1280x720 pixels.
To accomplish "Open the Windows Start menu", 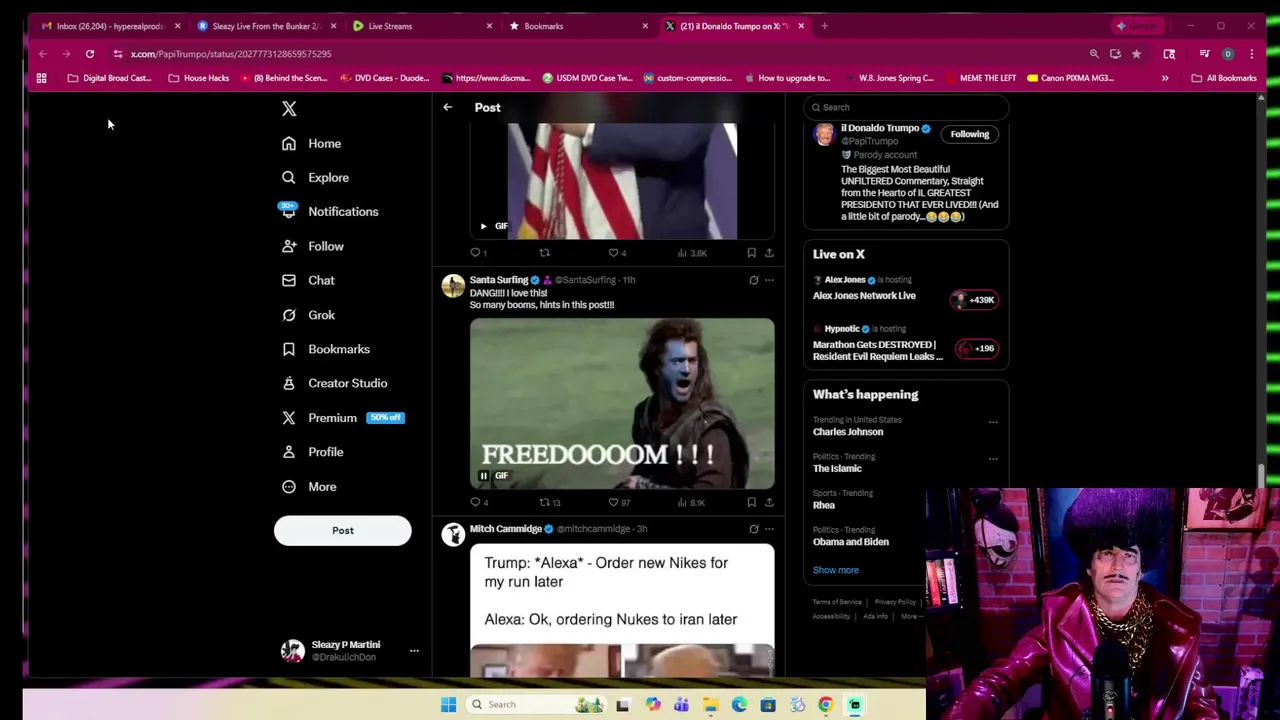I will [x=448, y=705].
